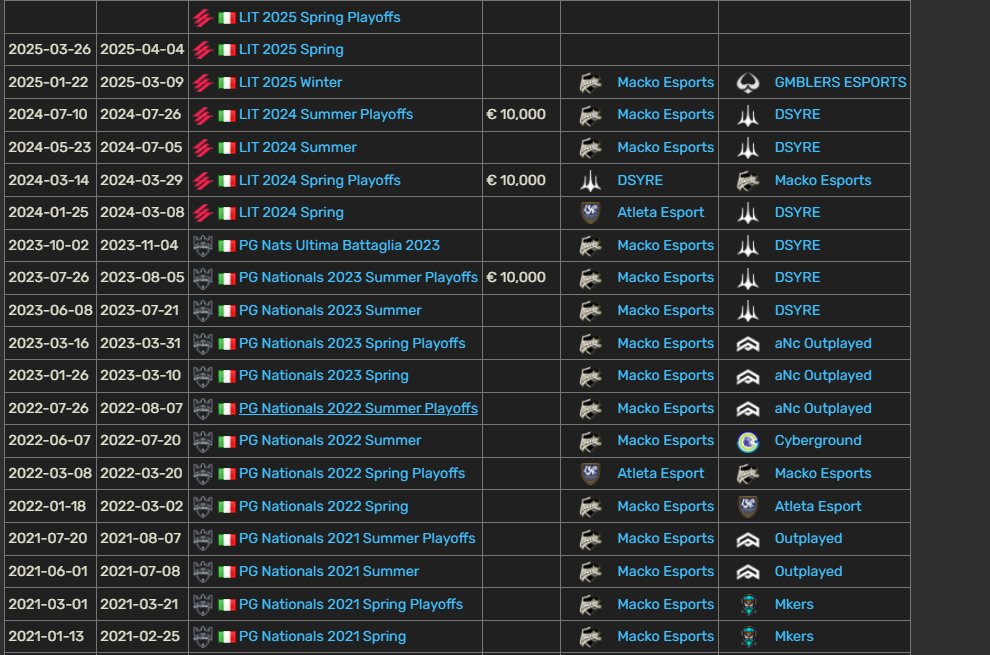Open PG Nationals 2021 Spring Playoffs link
990x655 pixels.
(x=350, y=604)
